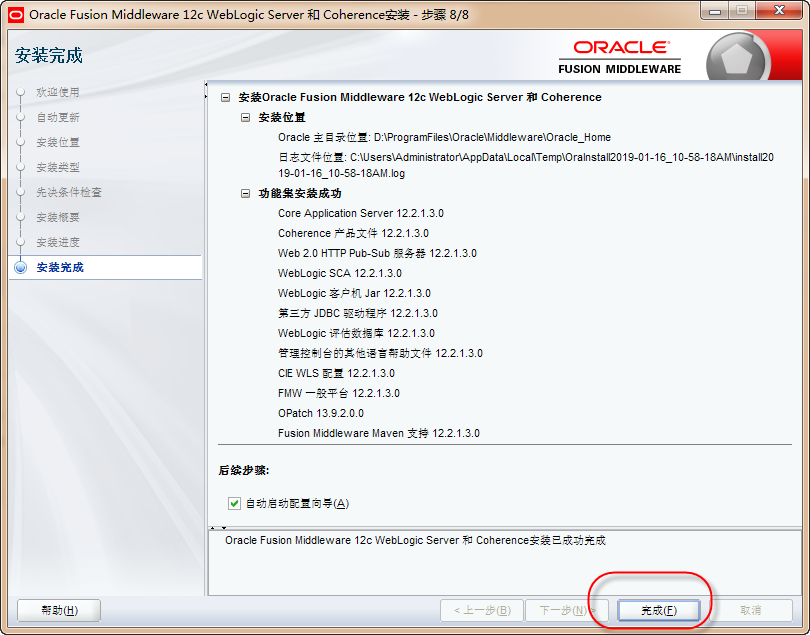Click the 取消 cancel button

[751, 610]
